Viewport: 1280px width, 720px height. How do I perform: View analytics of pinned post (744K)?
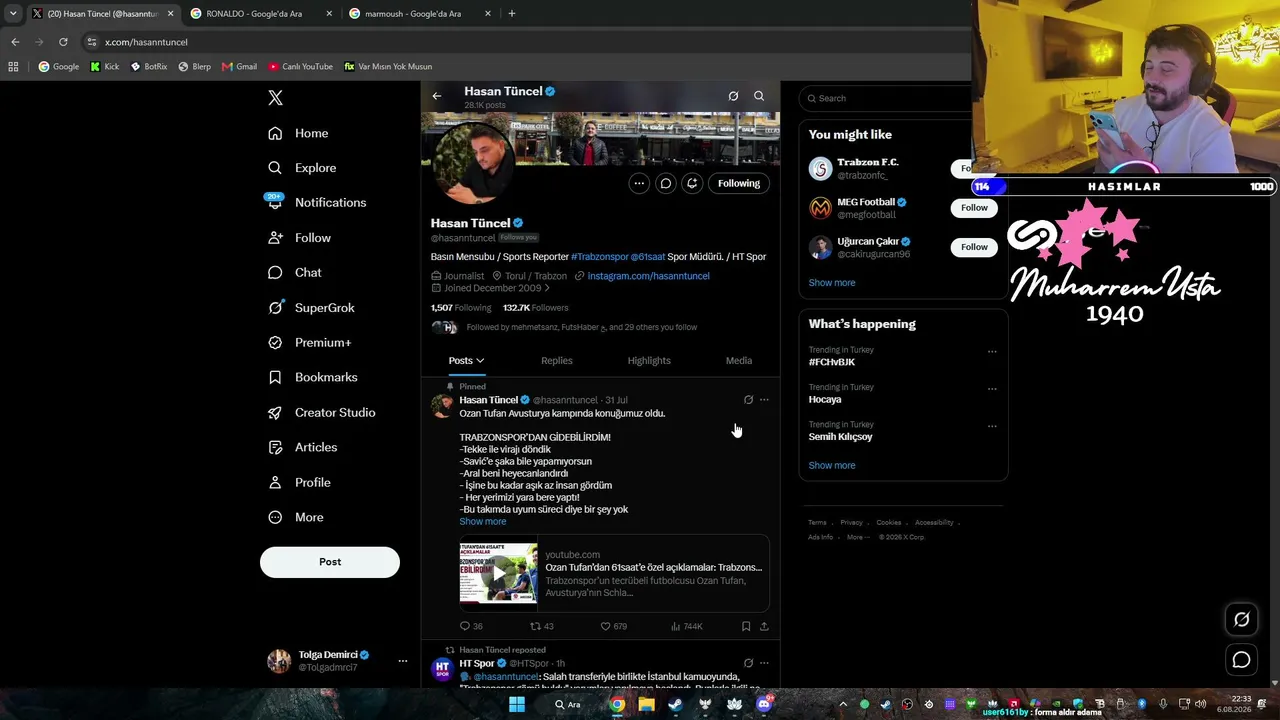pyautogui.click(x=686, y=626)
